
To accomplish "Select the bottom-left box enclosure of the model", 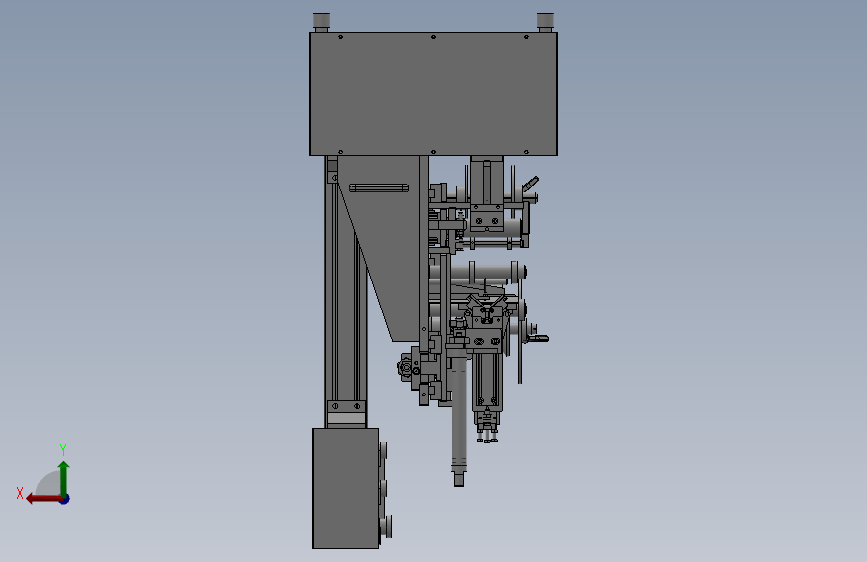I will click(x=346, y=488).
